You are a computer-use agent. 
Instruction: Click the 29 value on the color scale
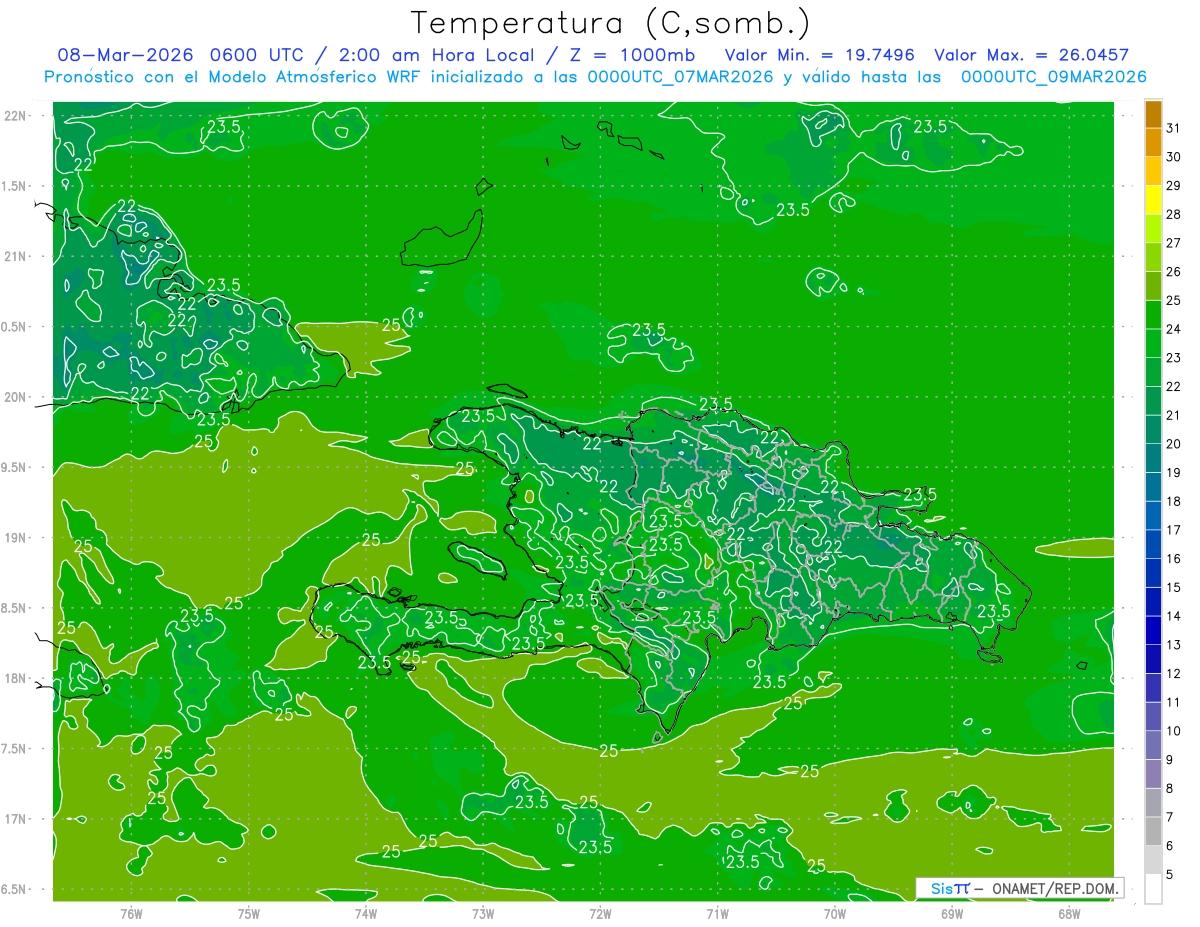[x=1174, y=185]
